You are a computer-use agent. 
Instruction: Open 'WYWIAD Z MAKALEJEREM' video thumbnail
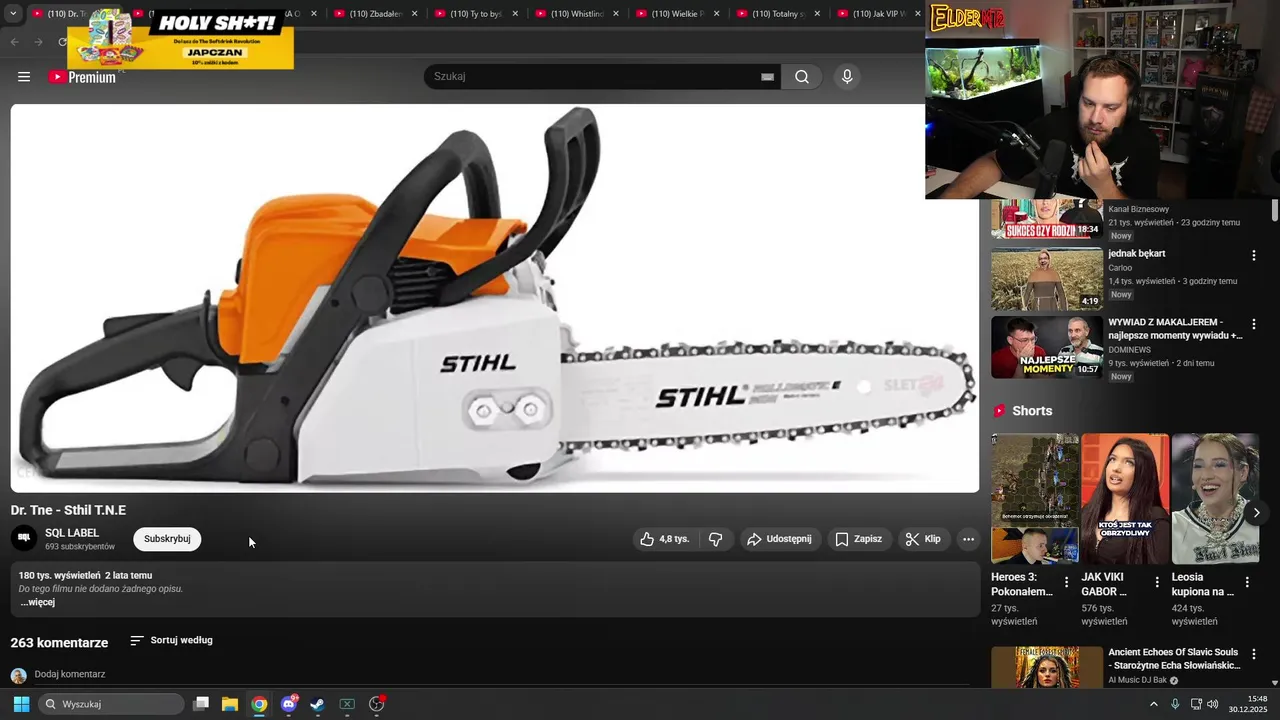(x=1047, y=348)
